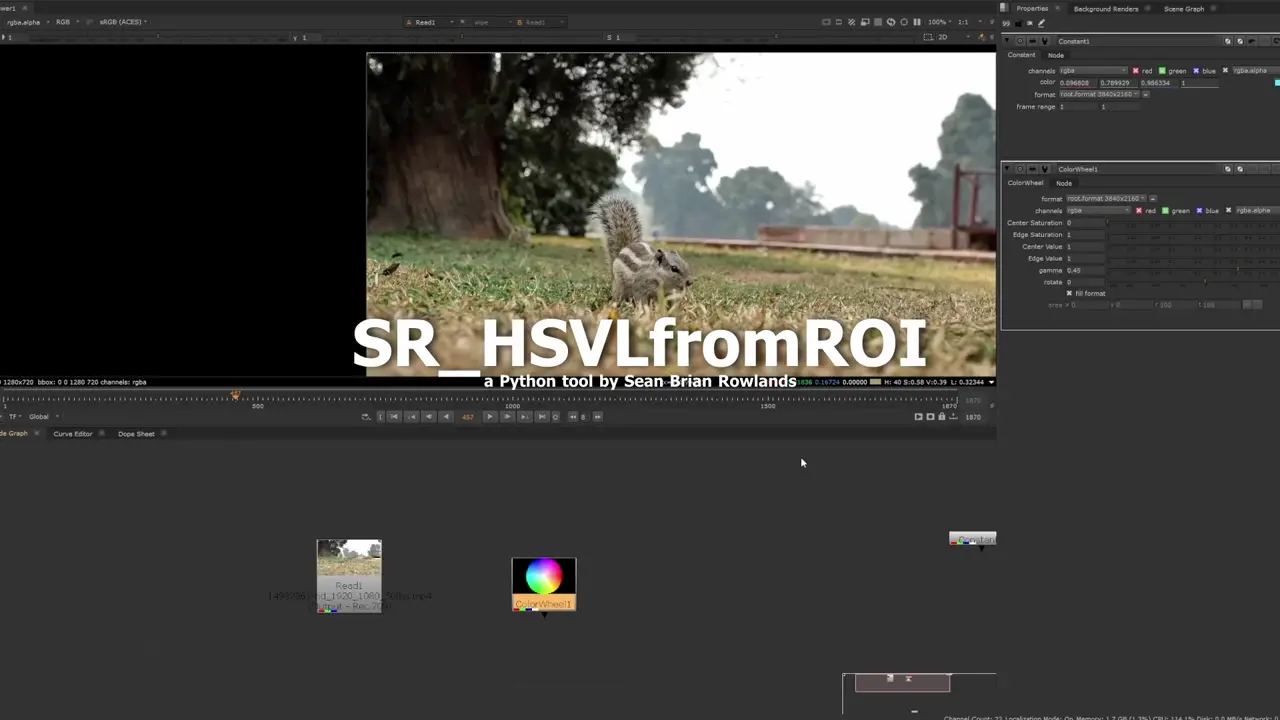This screenshot has width=1280, height=720.
Task: Click the Node tab in ColorWheel1 panel
Action: tap(1064, 183)
